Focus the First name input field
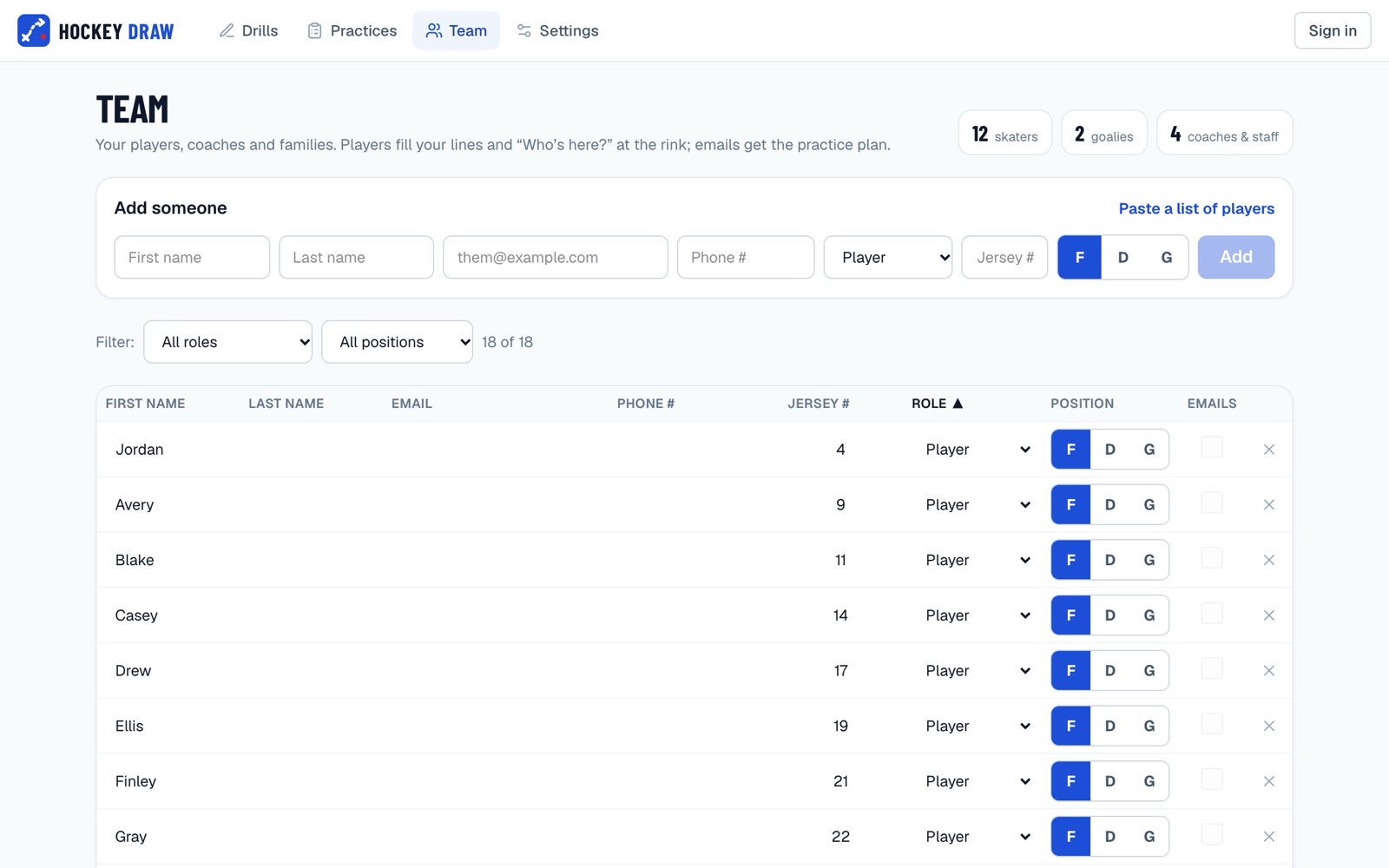 [192, 258]
